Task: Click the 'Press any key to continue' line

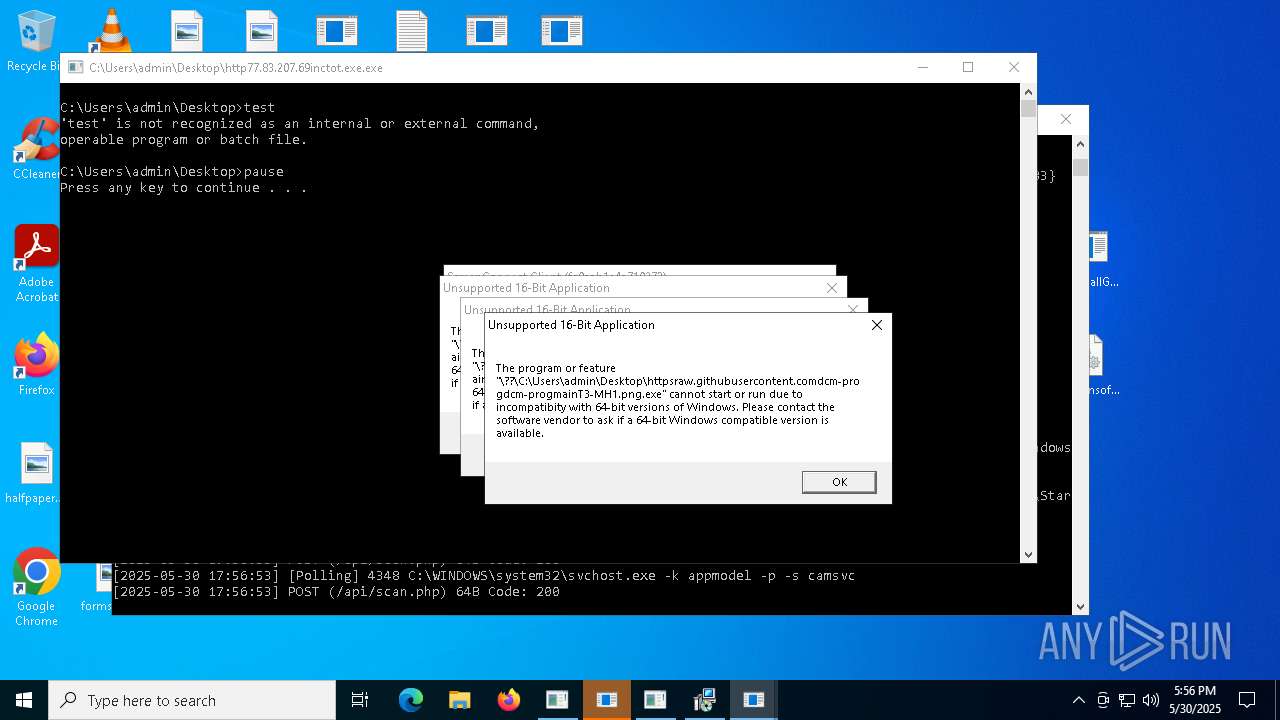Action: tap(184, 188)
